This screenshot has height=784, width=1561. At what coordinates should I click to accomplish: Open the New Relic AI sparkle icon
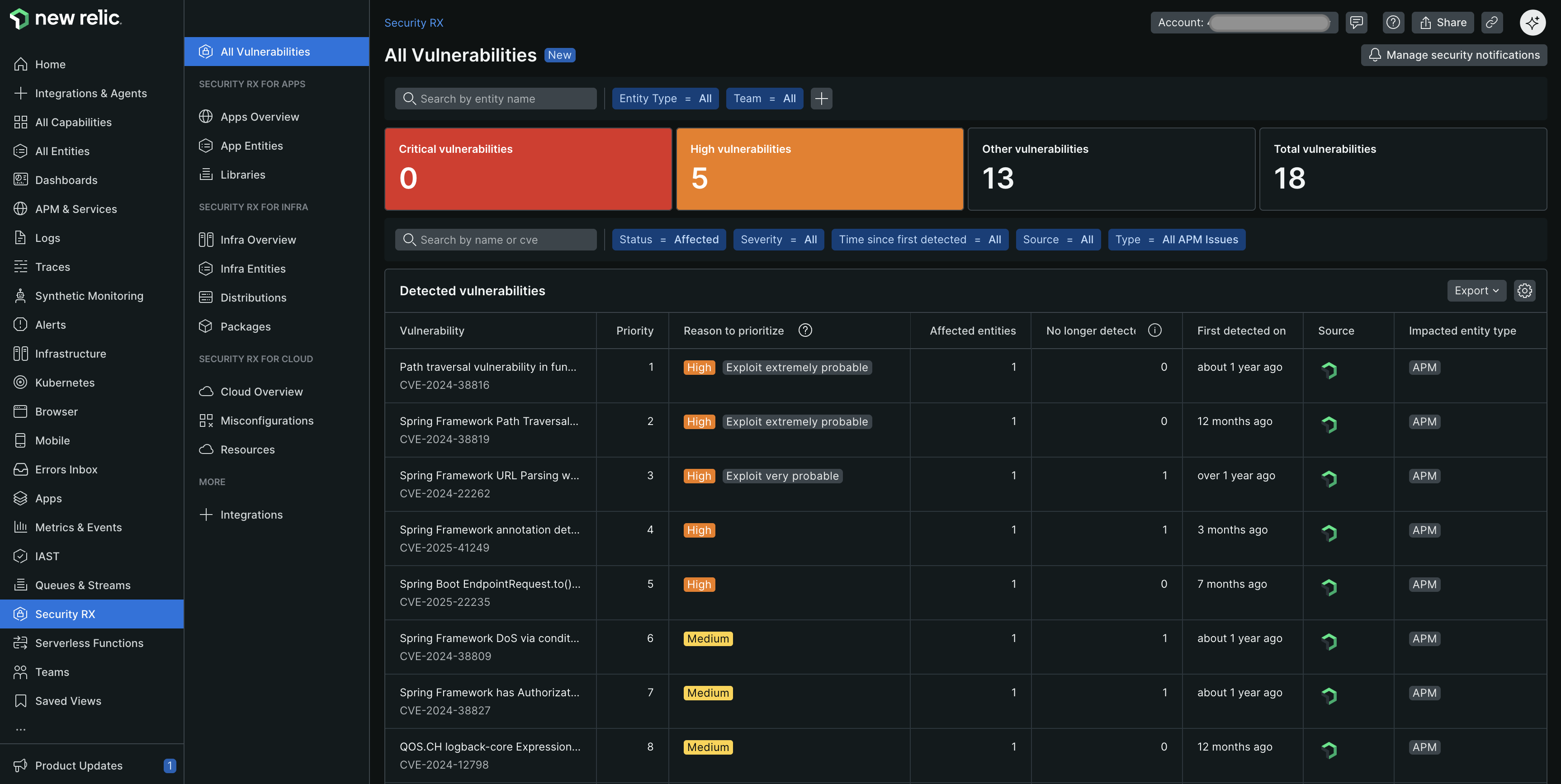click(1532, 23)
